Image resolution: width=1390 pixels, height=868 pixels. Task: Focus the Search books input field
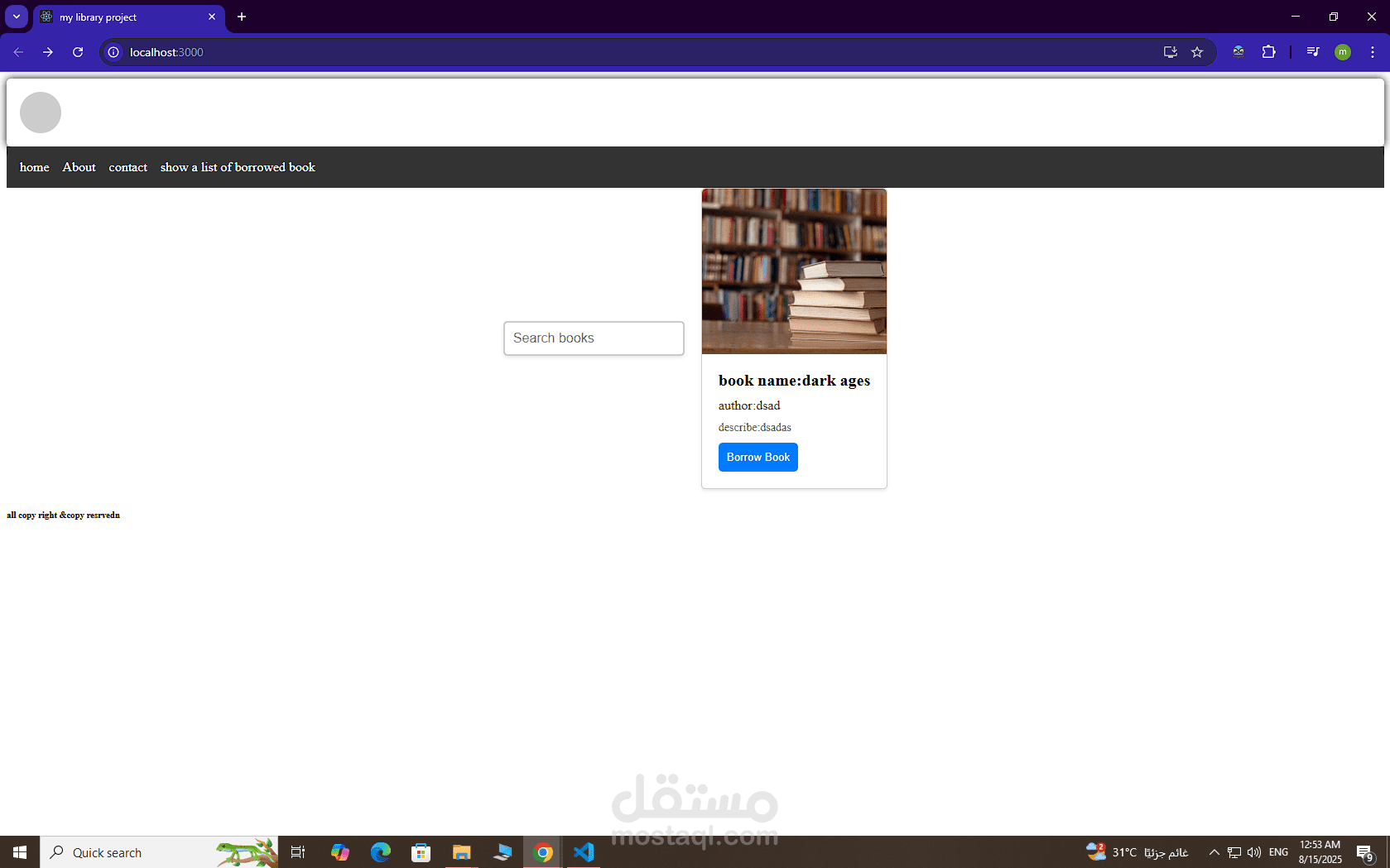[x=594, y=338]
